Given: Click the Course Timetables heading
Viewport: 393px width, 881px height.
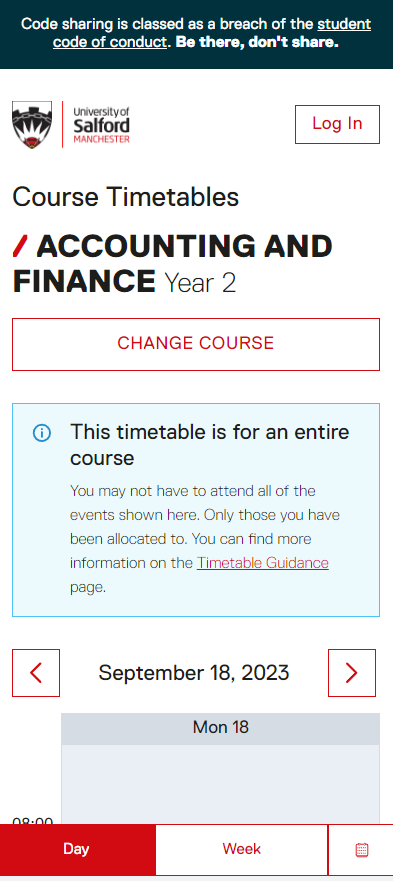Looking at the screenshot, I should pos(126,197).
